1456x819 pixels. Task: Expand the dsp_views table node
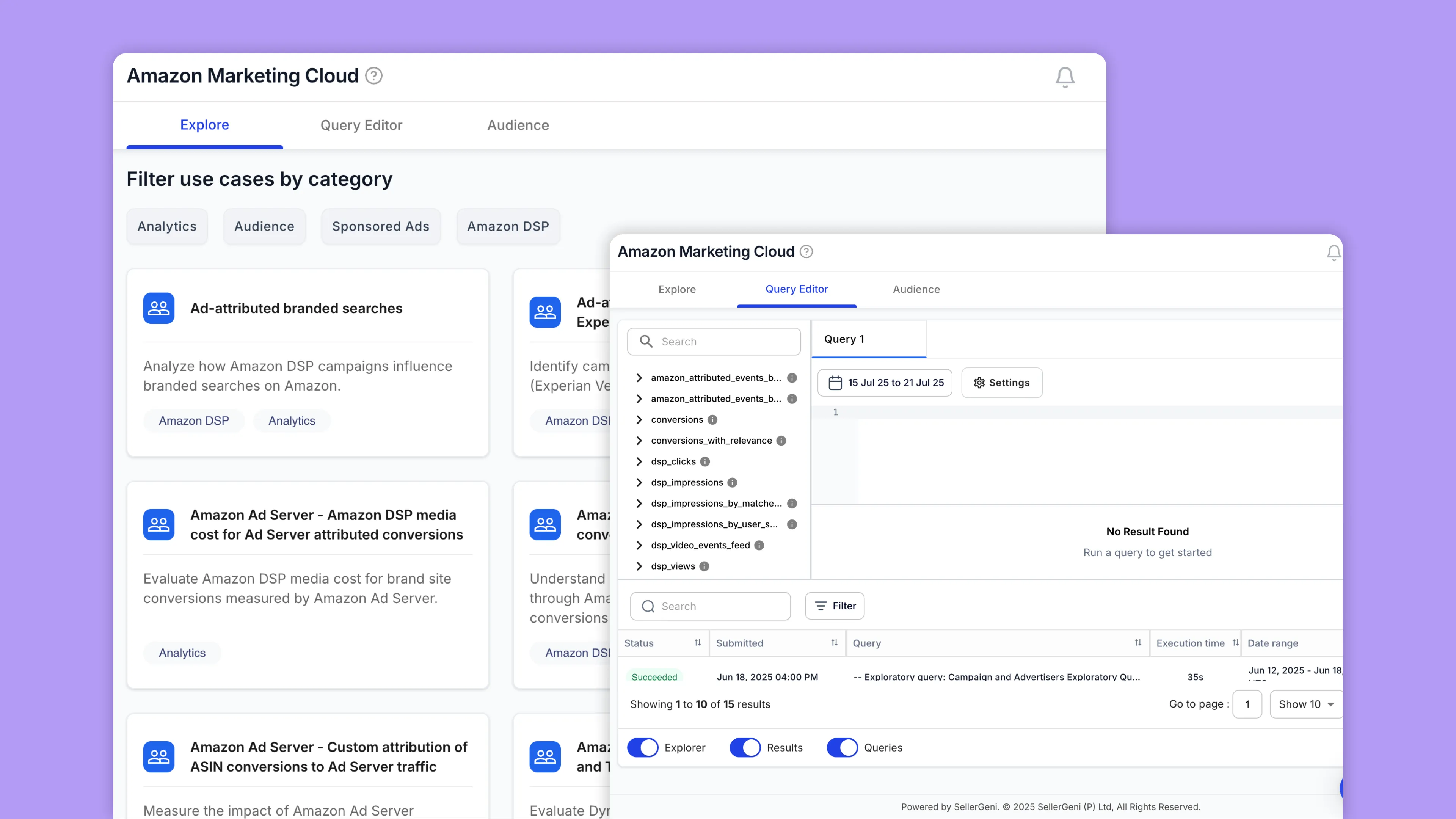(x=639, y=566)
